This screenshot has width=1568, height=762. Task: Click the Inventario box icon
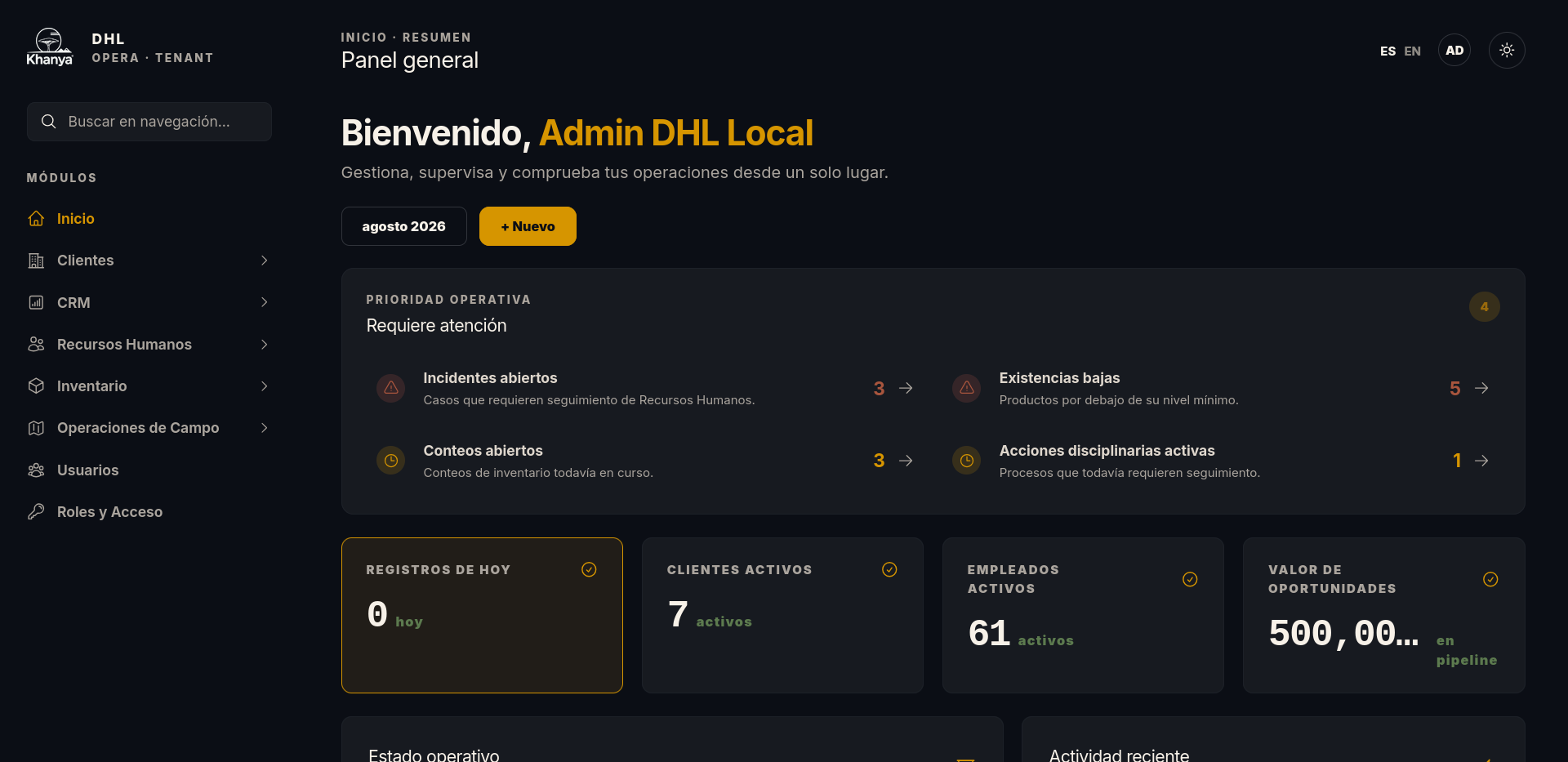[36, 385]
